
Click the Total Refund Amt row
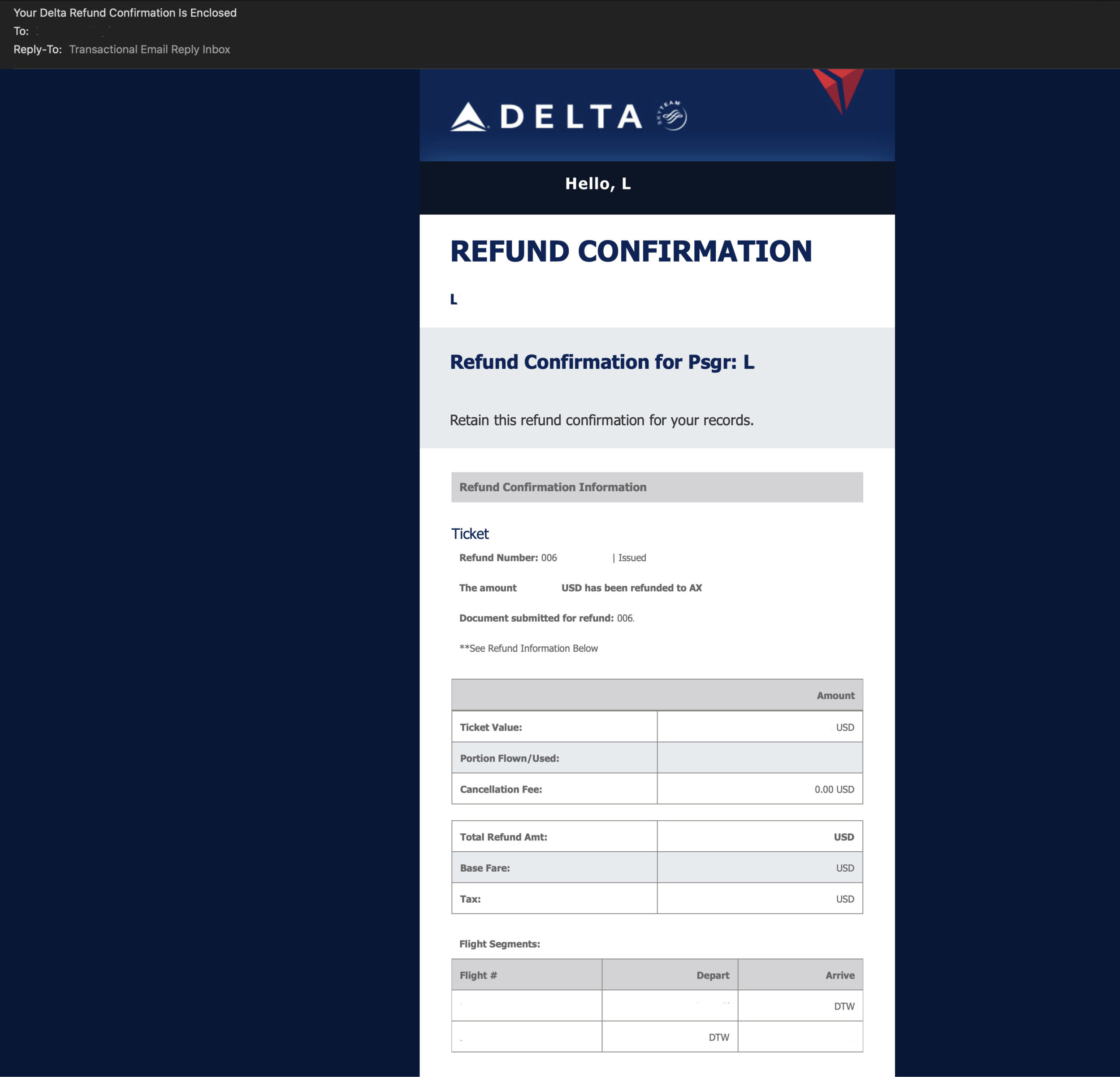(504, 837)
